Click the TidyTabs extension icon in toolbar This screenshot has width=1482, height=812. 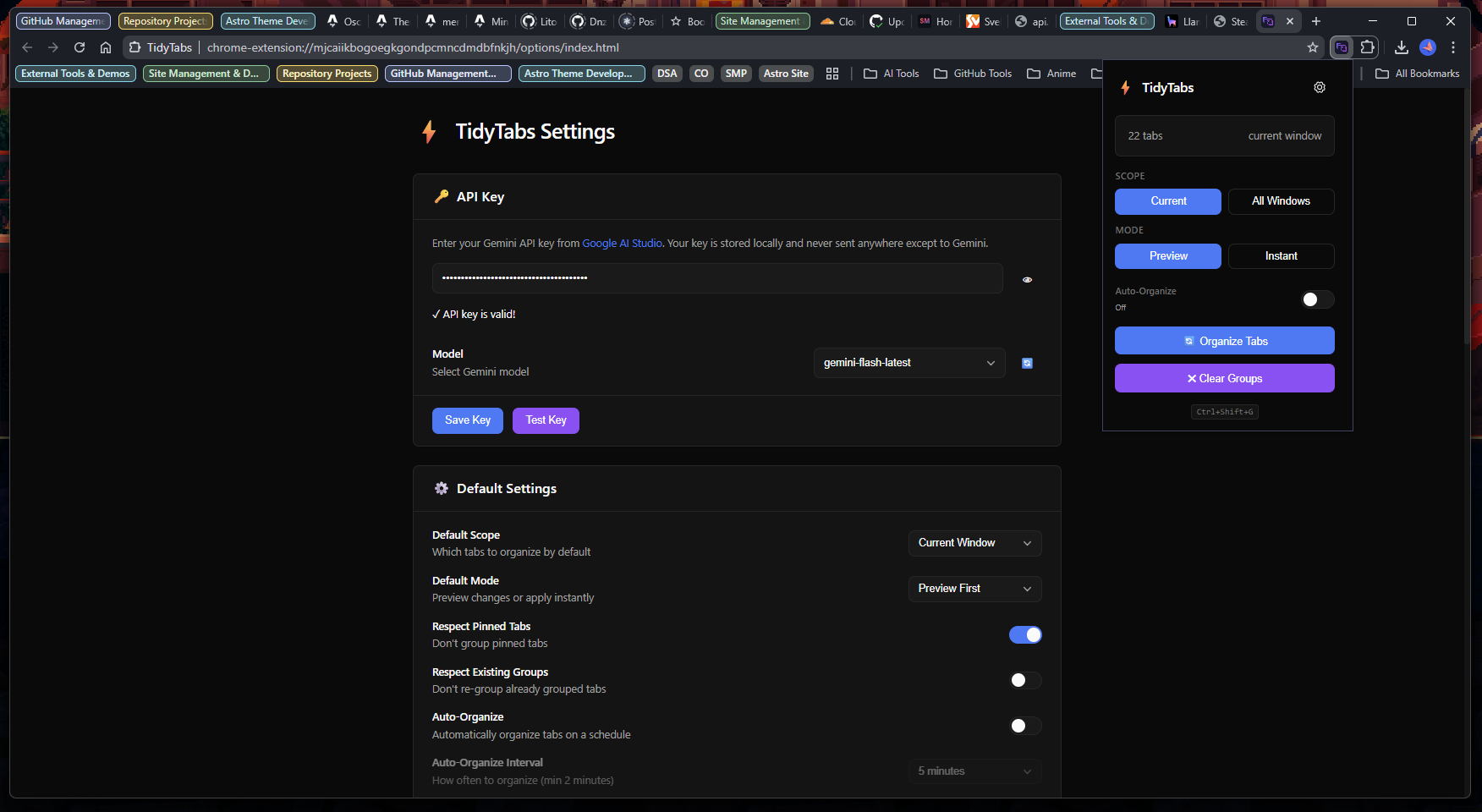pyautogui.click(x=1341, y=47)
